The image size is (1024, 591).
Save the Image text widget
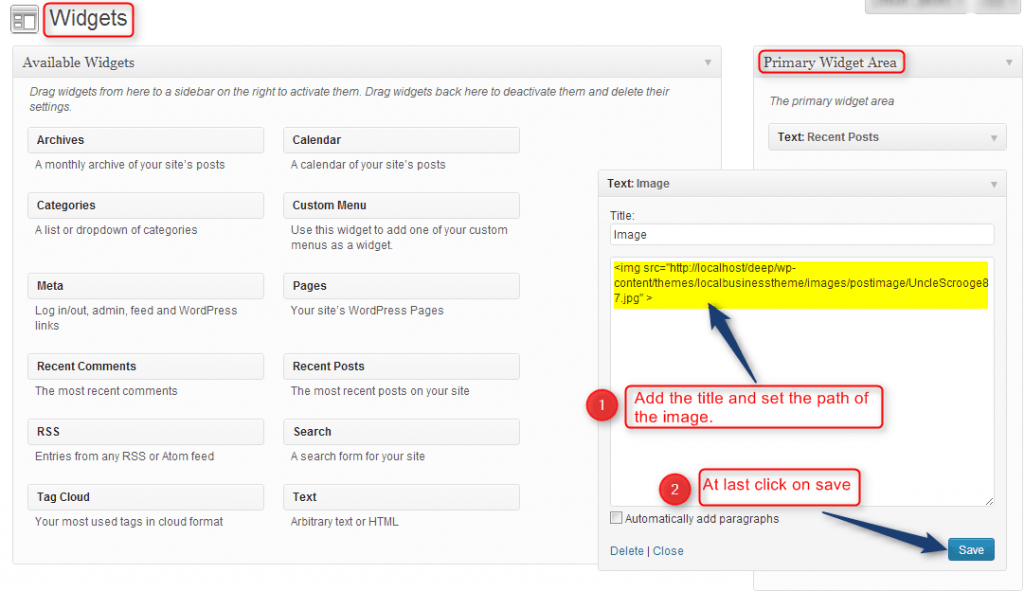coord(970,549)
